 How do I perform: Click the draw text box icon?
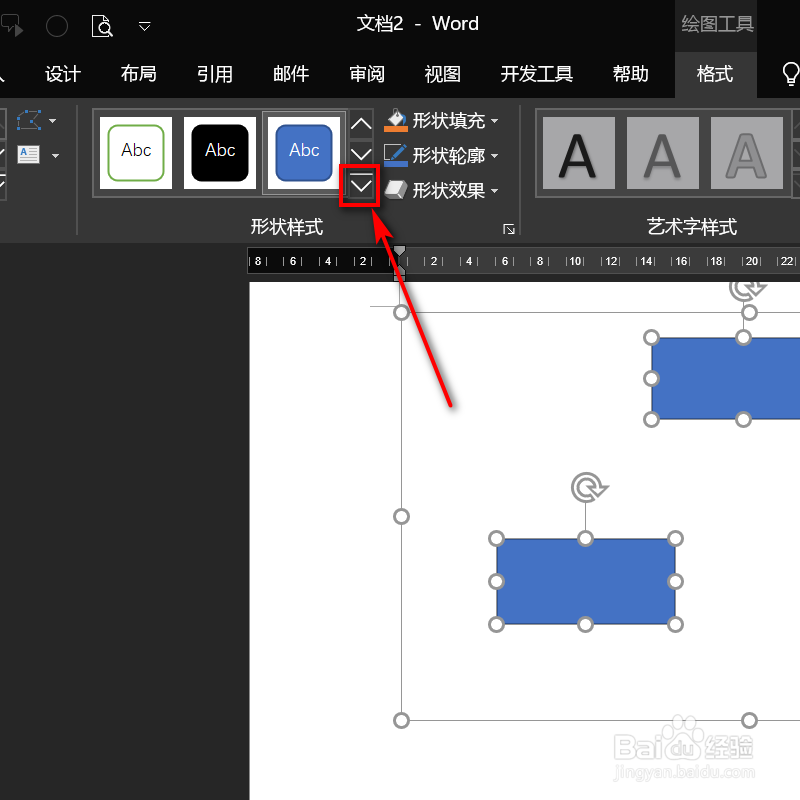point(28,155)
